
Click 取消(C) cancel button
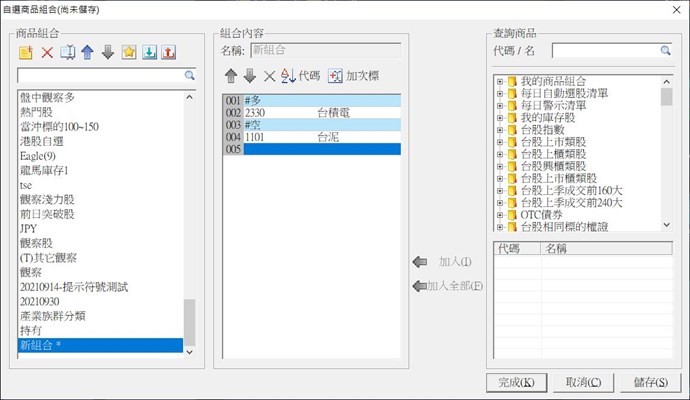click(582, 382)
